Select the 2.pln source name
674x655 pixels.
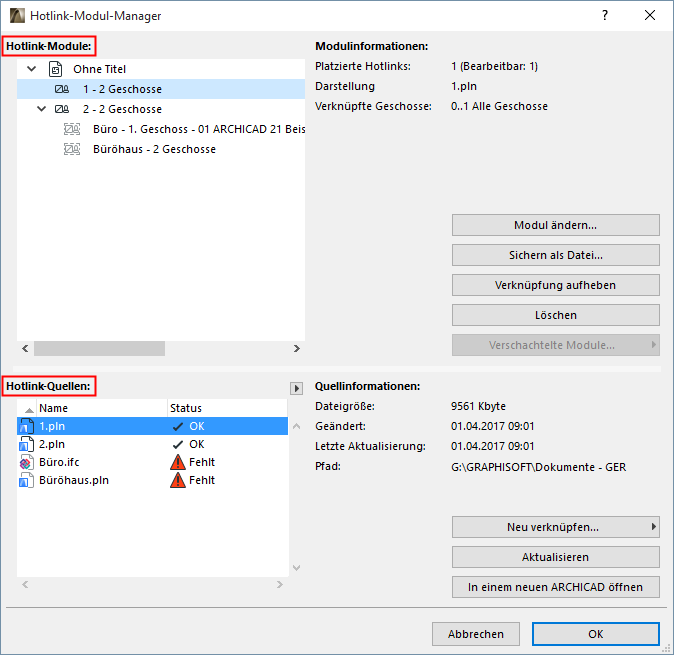pyautogui.click(x=52, y=444)
